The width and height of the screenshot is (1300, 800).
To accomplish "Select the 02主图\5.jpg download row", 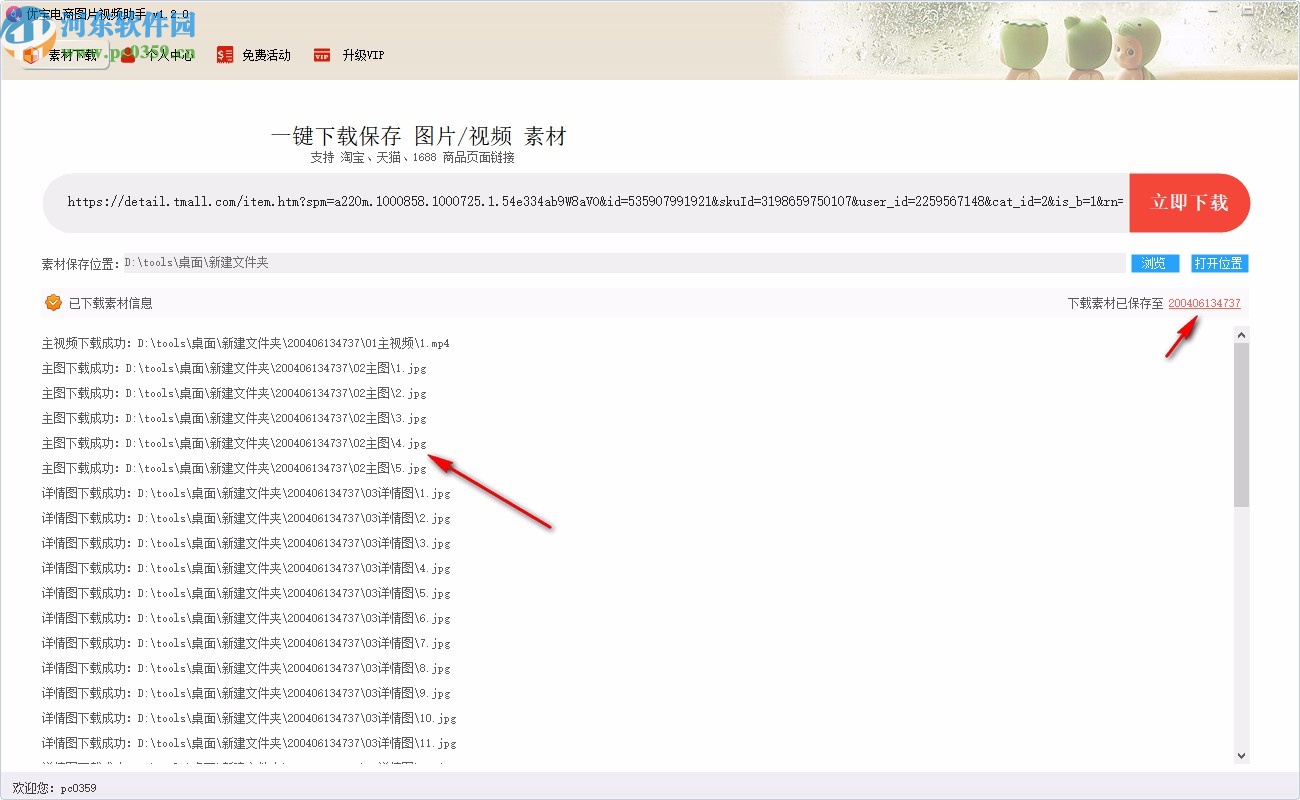I will (234, 469).
